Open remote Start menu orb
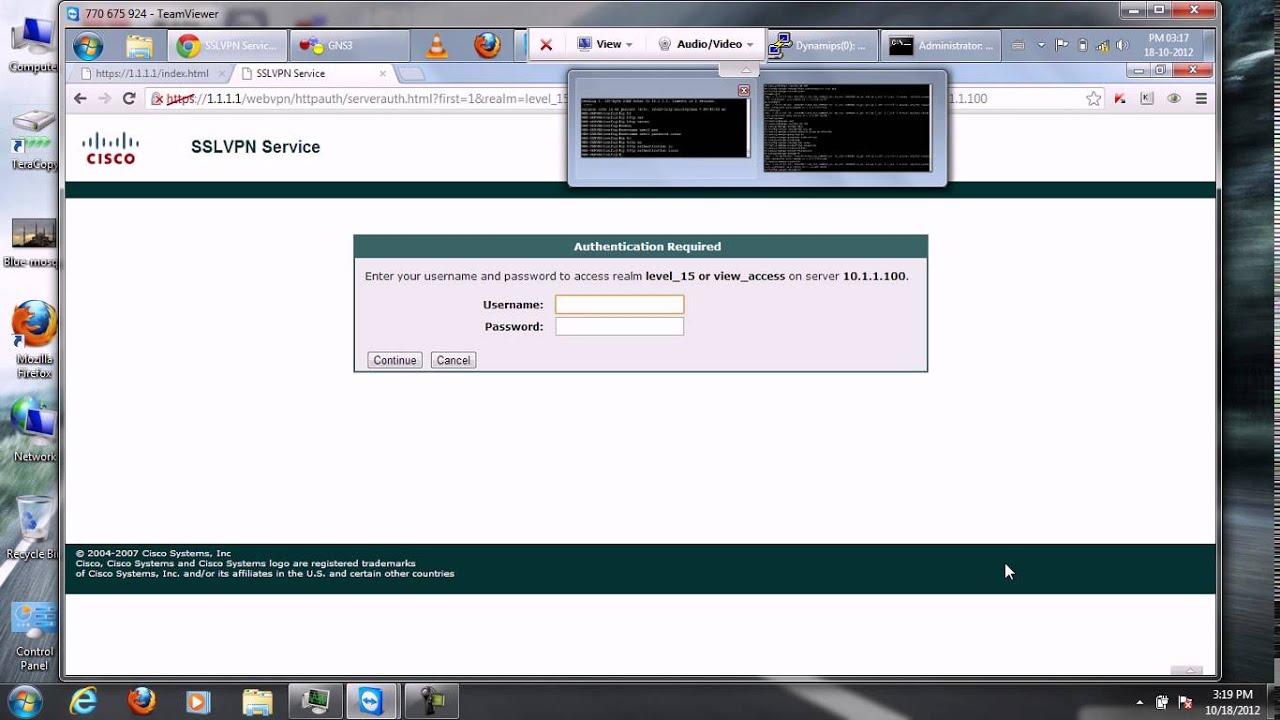The width and height of the screenshot is (1280, 720). (x=88, y=46)
